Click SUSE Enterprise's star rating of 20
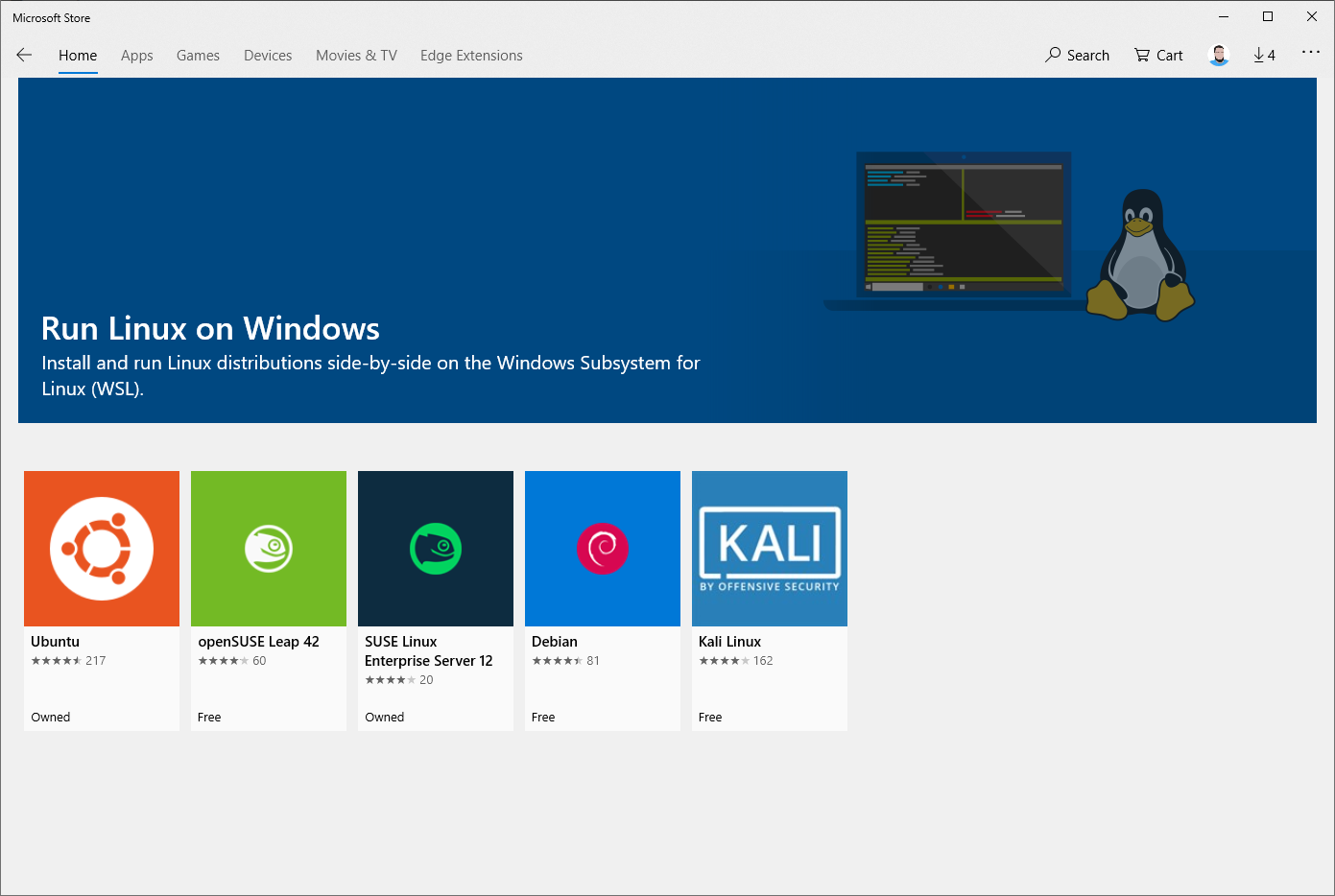 pyautogui.click(x=398, y=680)
